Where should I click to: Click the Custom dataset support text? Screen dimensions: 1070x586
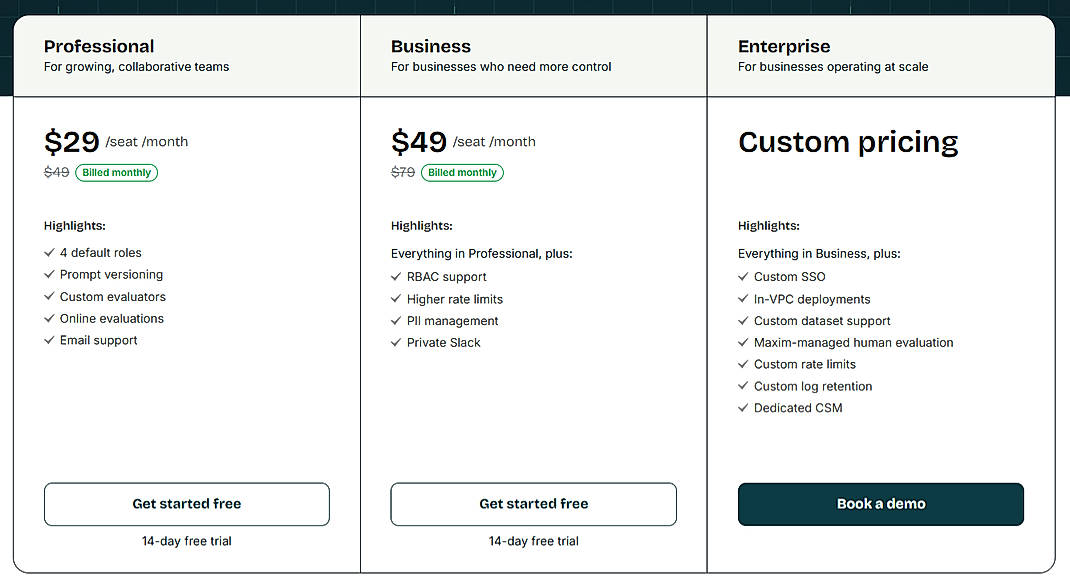point(822,321)
